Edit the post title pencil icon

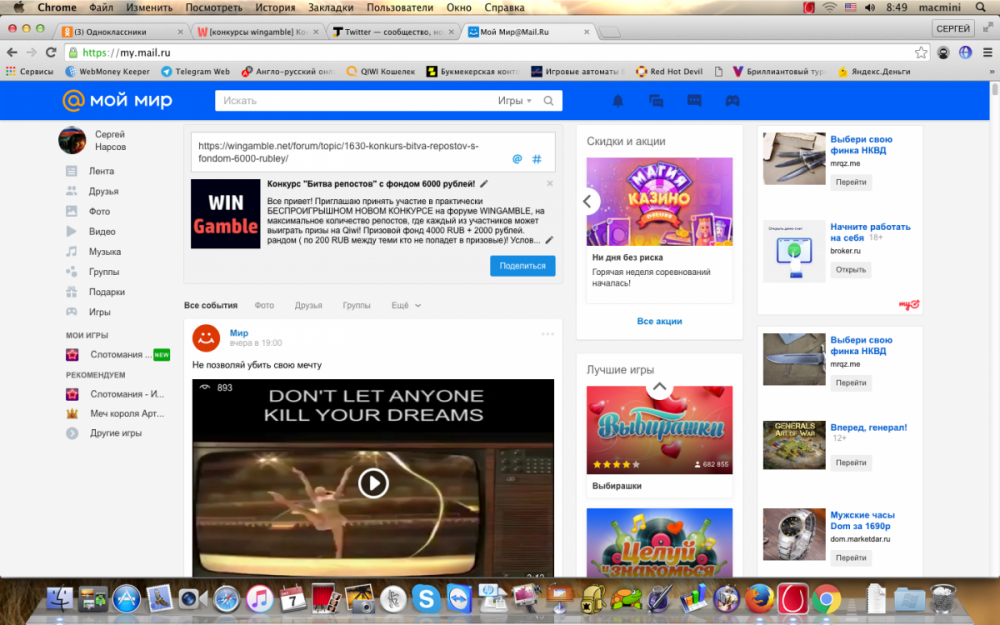(485, 184)
